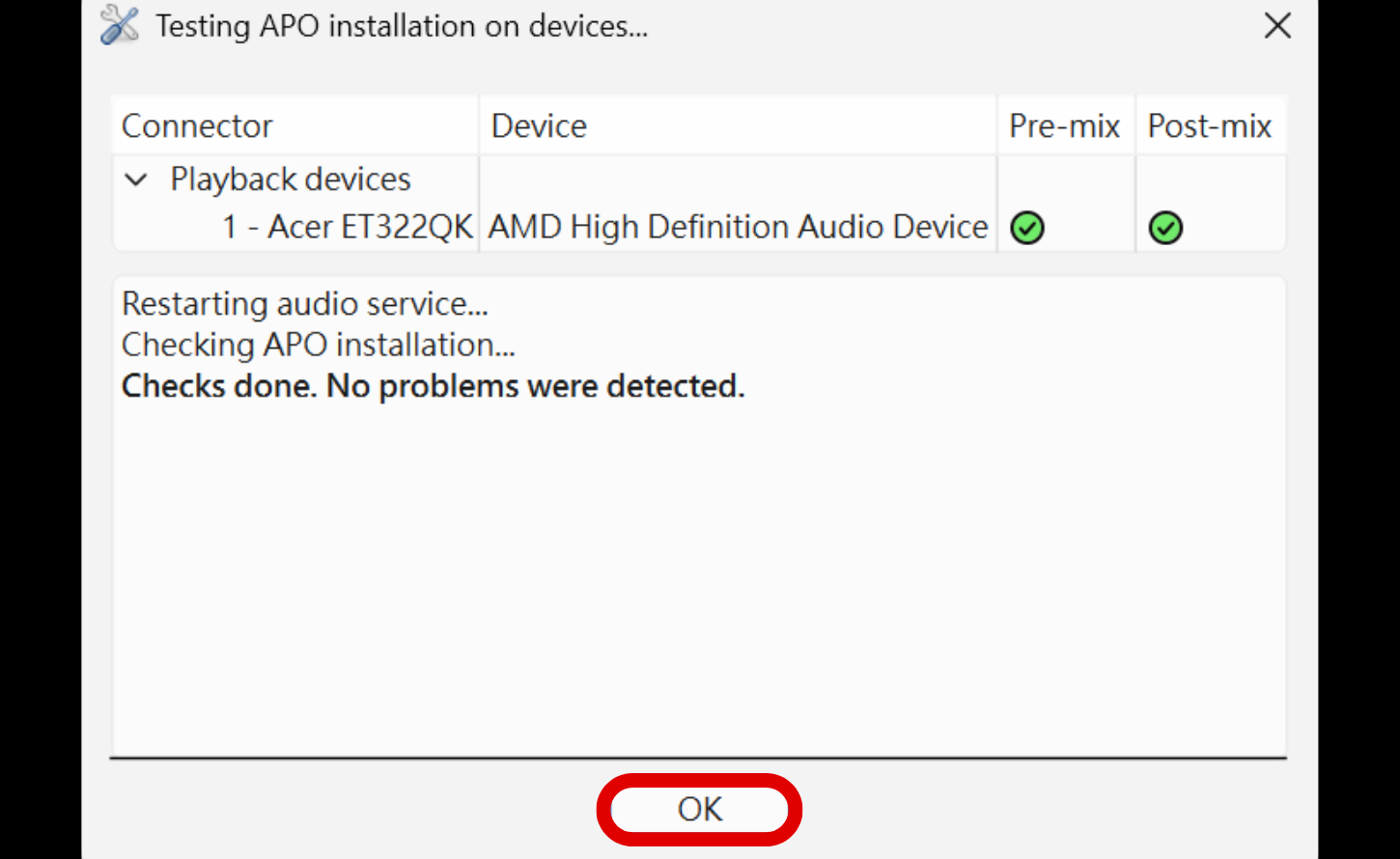Click the Device column header

[538, 125]
